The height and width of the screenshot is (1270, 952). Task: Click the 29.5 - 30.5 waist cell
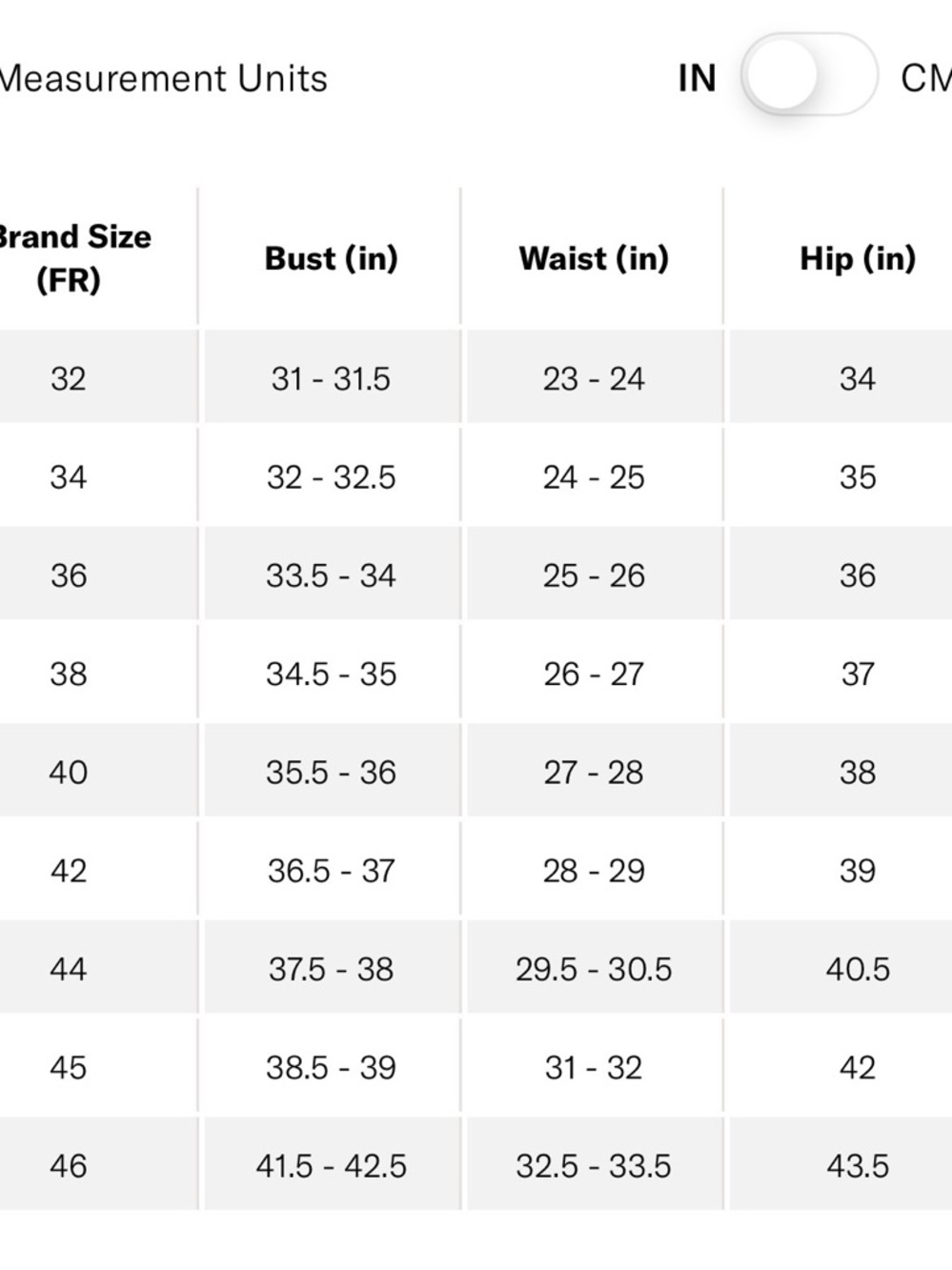click(594, 969)
